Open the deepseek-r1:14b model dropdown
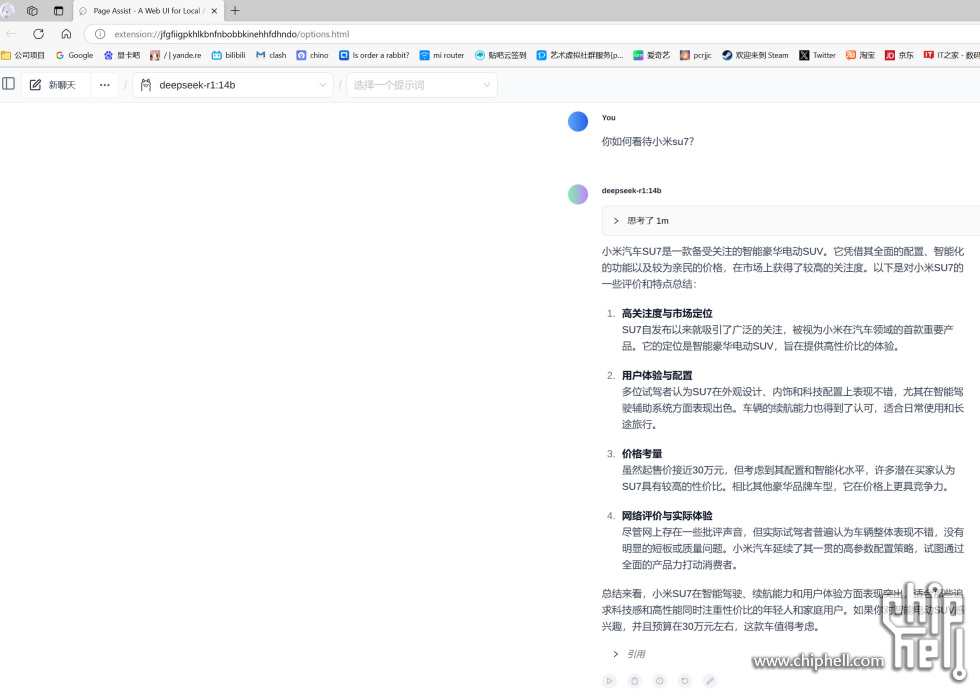This screenshot has height=696, width=980. click(x=233, y=85)
